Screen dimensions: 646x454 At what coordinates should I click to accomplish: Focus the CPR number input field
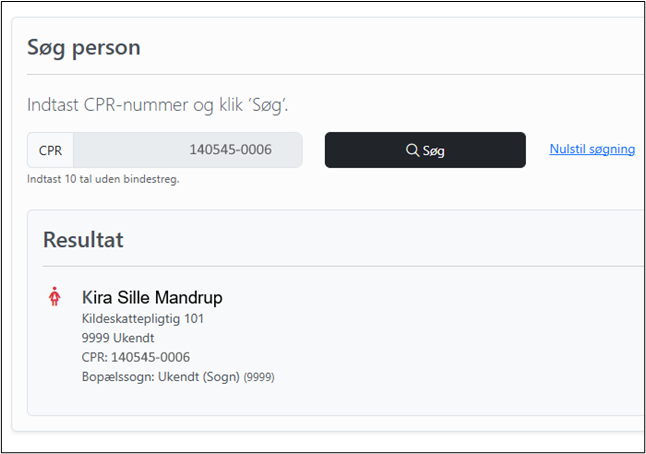[188, 150]
